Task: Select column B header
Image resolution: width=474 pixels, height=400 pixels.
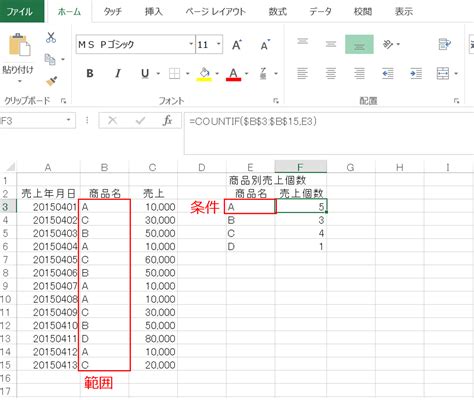Action: [x=105, y=167]
